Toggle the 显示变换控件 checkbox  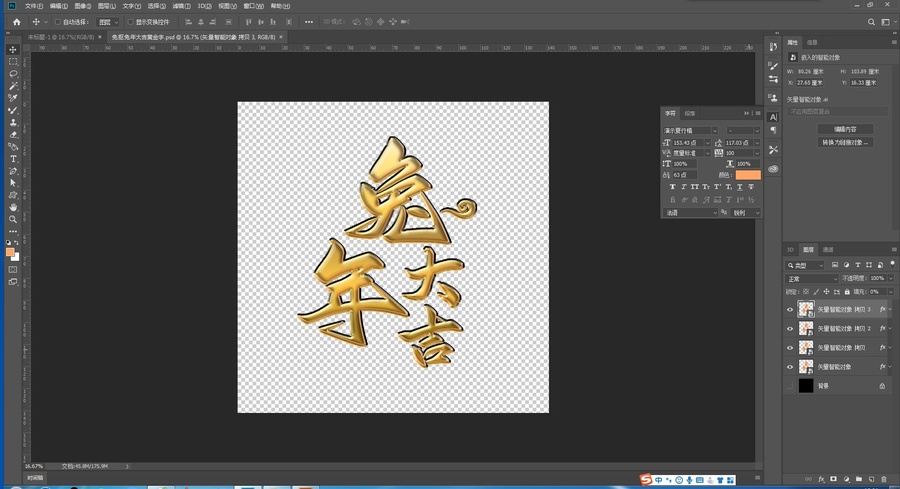130,22
